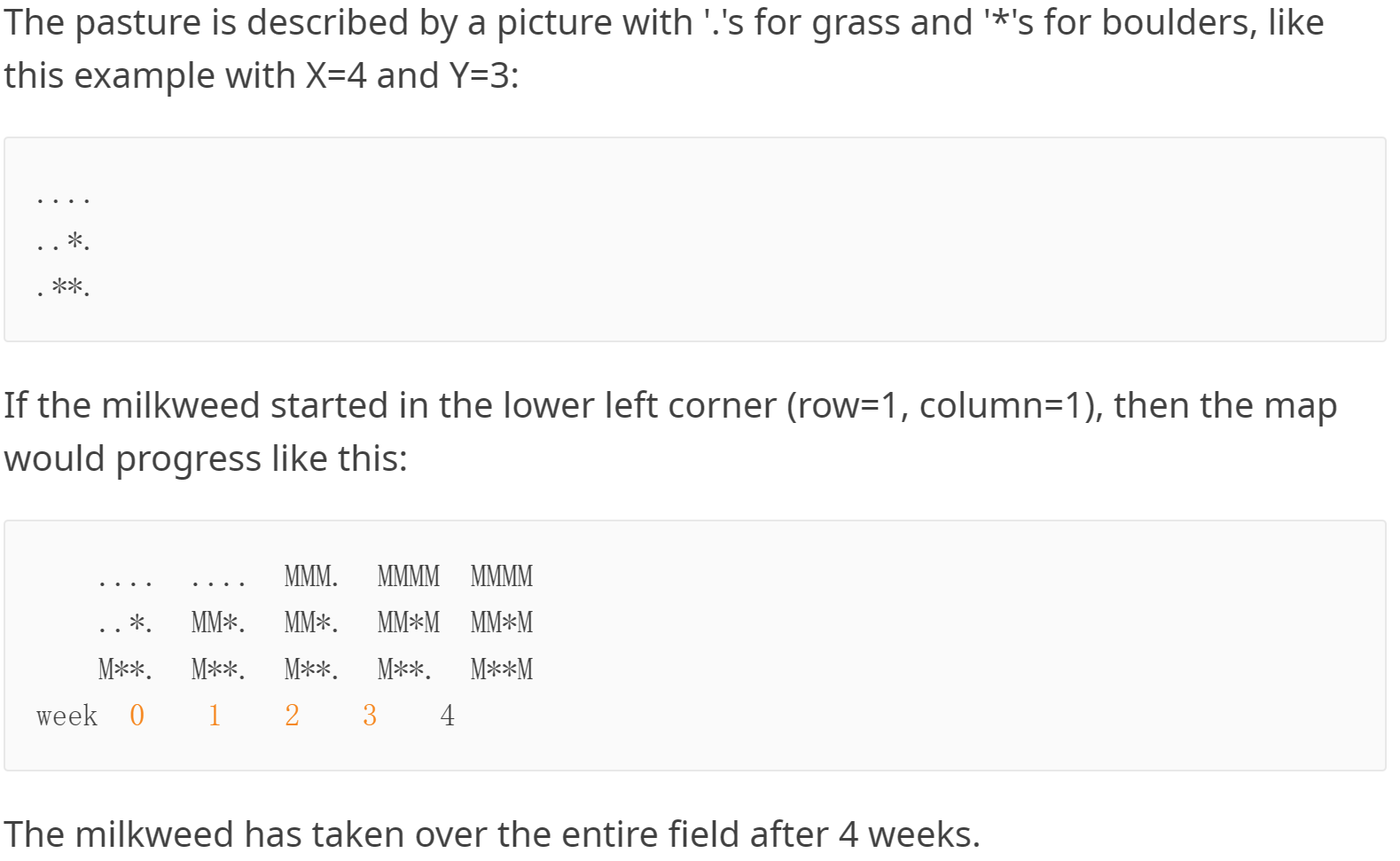Viewport: 1400px width, 861px height.
Task: Click the week 1 grid's middle row "MM*."
Action: click(x=218, y=622)
